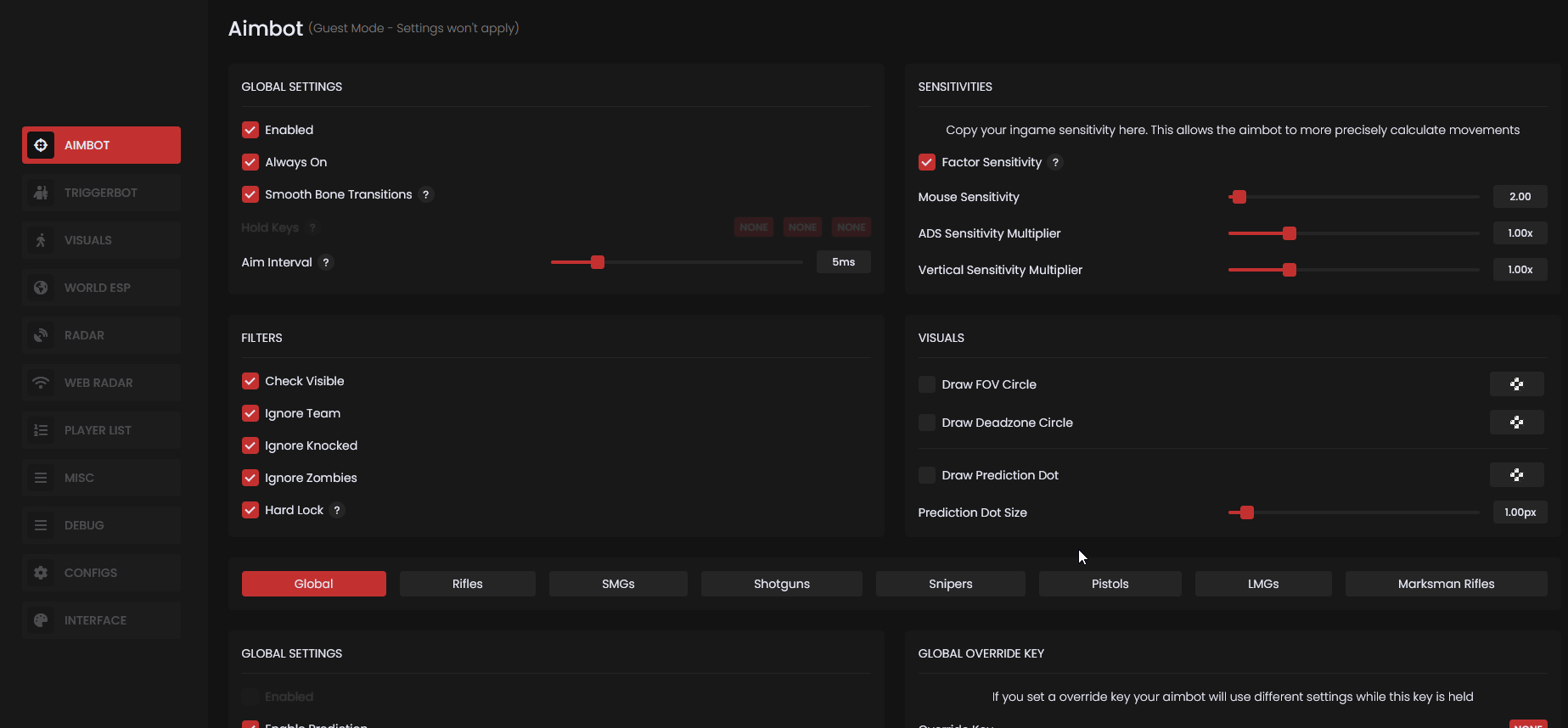The width and height of the screenshot is (1568, 728).
Task: Enable Draw Deadzone Circle checkbox
Action: 927,423
